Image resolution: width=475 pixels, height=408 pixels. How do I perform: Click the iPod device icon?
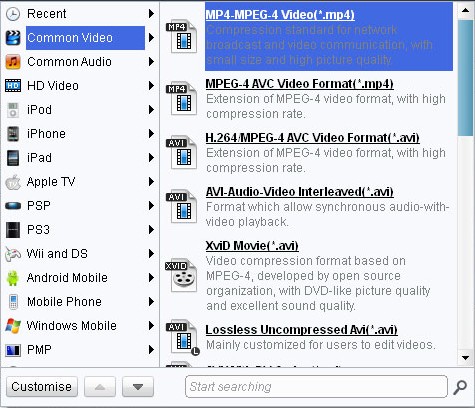pyautogui.click(x=13, y=110)
